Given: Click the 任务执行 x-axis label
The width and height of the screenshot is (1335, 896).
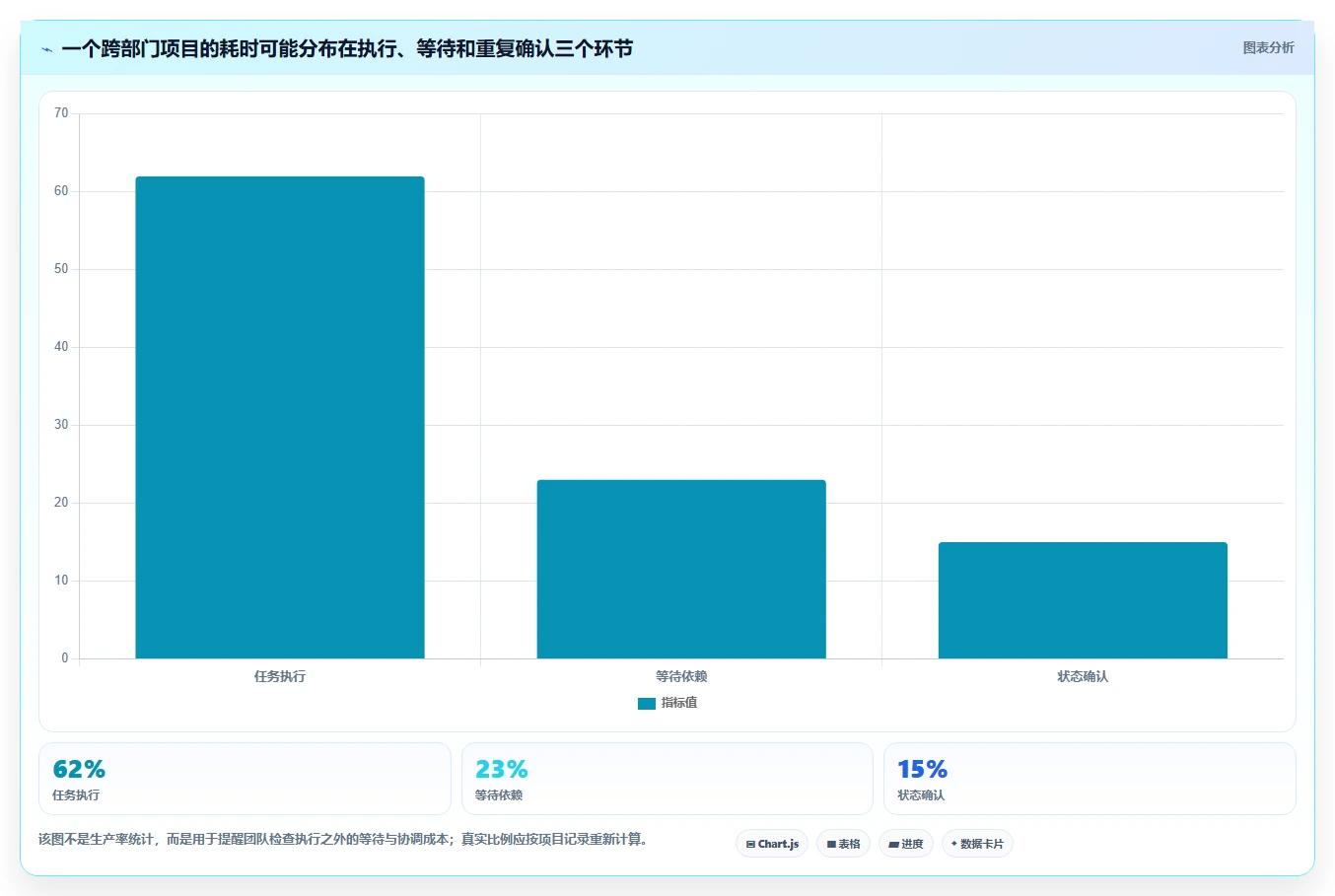Looking at the screenshot, I should tap(280, 676).
